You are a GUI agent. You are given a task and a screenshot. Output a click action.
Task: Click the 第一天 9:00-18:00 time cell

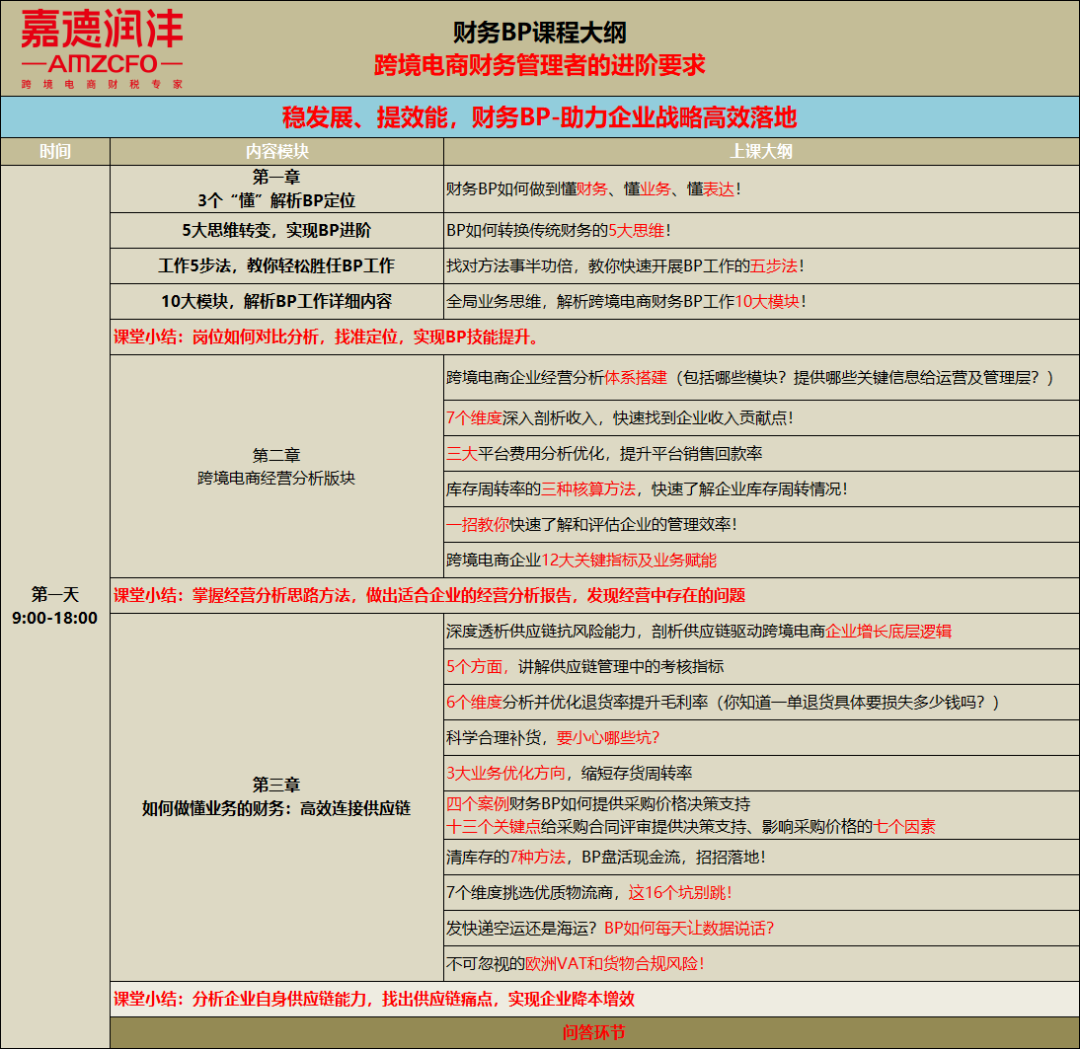pos(55,606)
